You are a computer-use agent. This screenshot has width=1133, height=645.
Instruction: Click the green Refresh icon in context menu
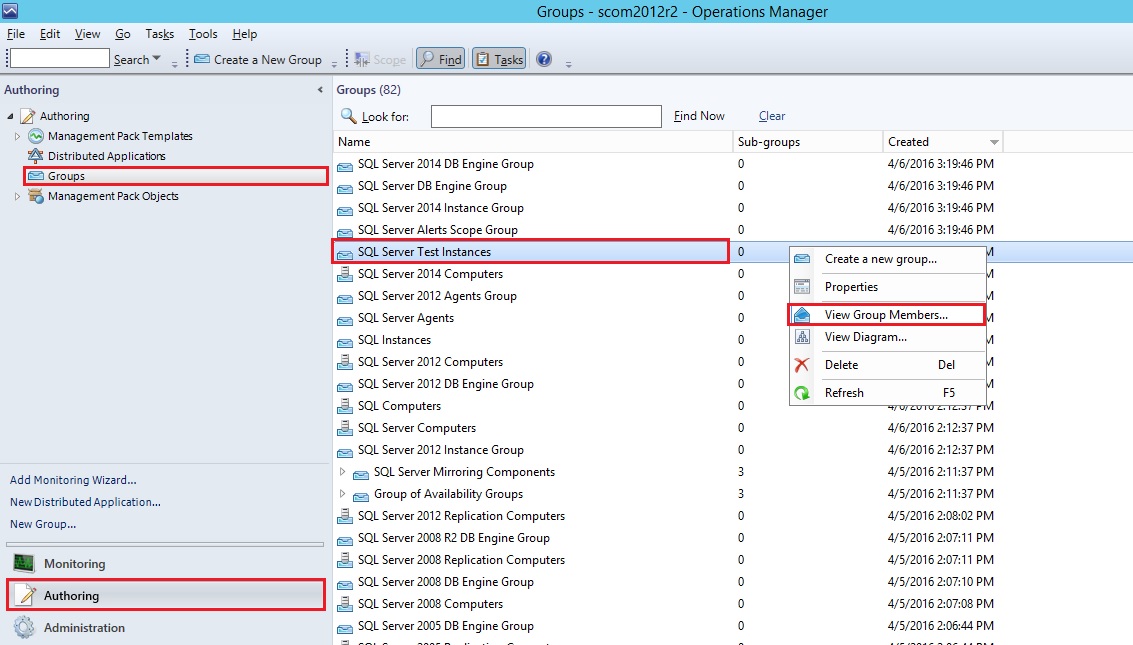[x=801, y=393]
